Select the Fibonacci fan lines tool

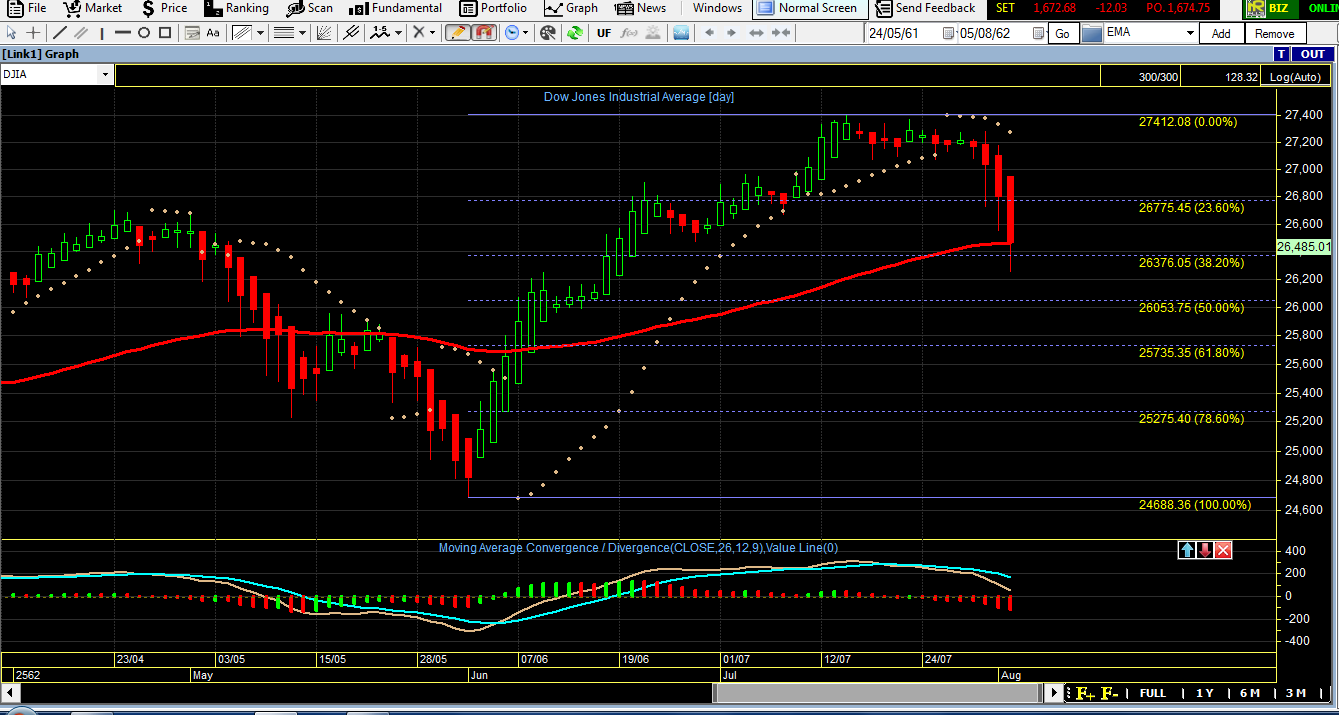324,33
